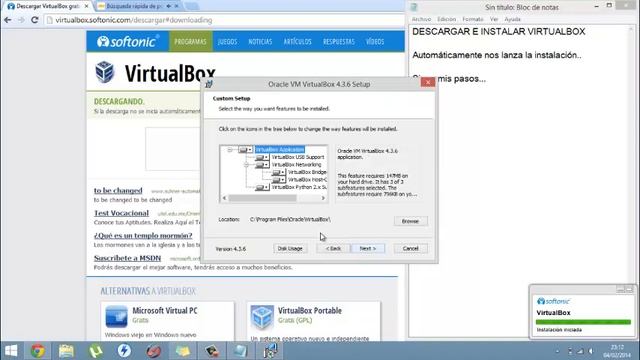
Task: Open a new browser tab
Action: point(191,6)
